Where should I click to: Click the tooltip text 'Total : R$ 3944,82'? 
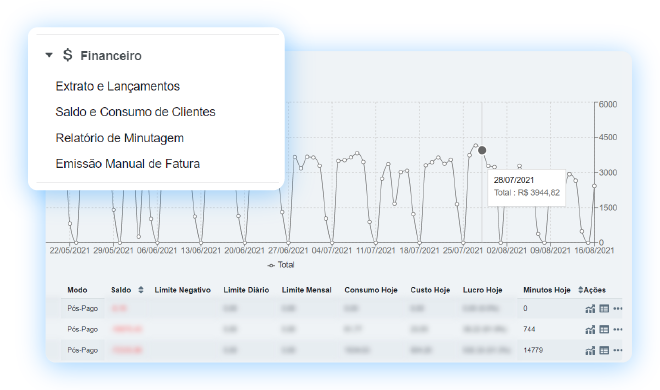click(x=527, y=193)
